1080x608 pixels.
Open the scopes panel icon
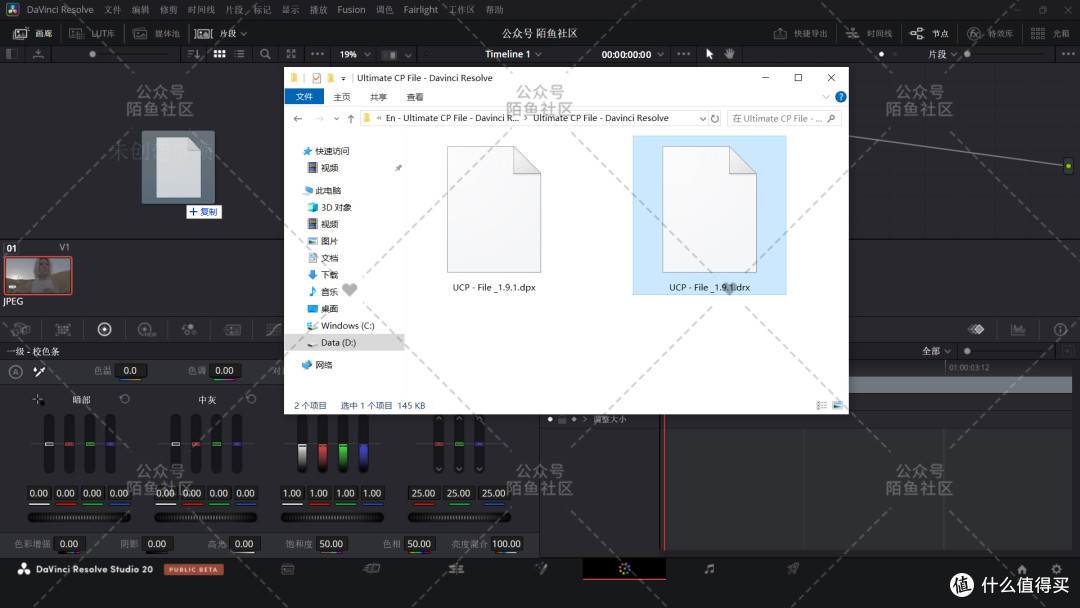click(1018, 329)
